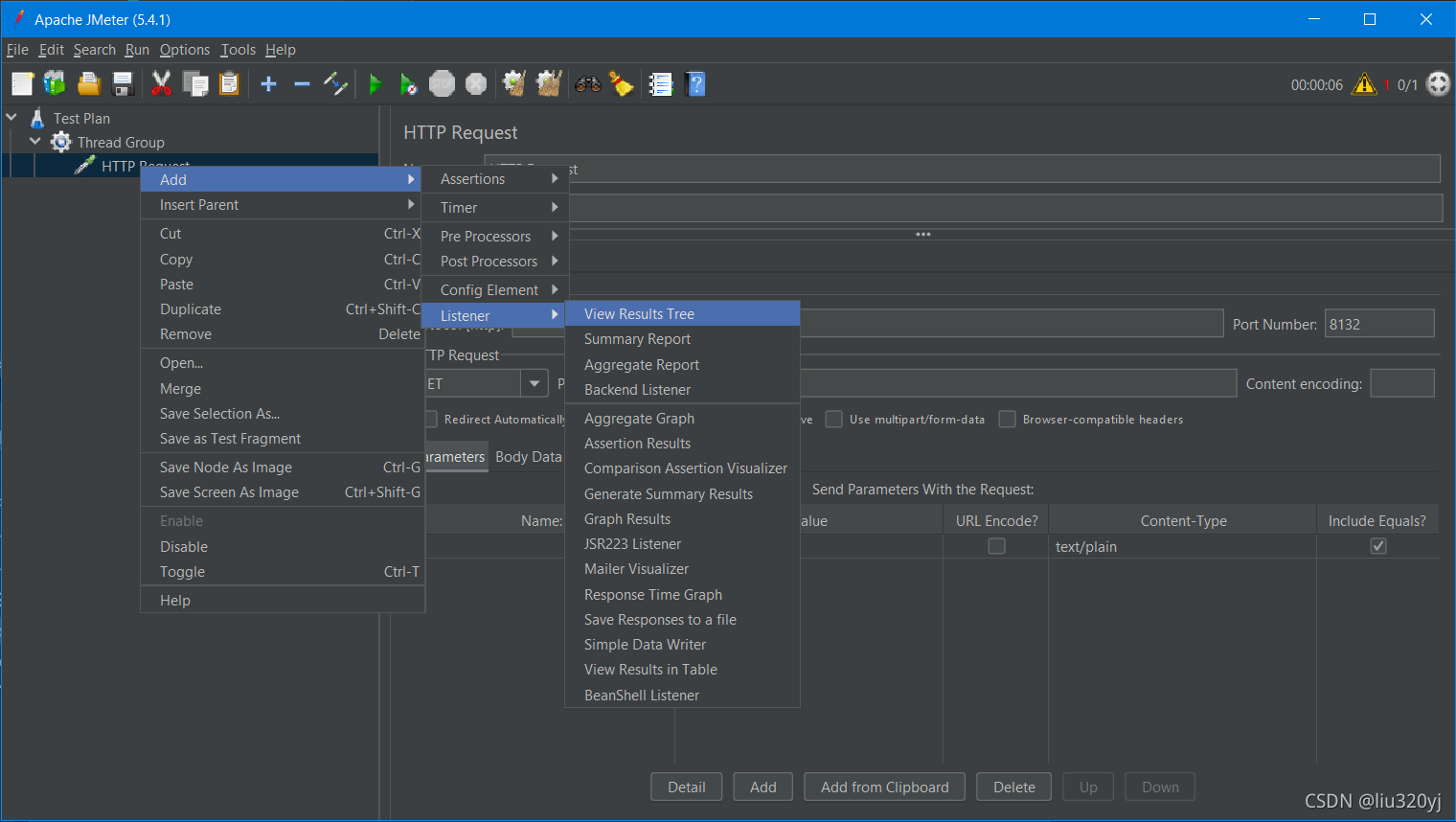
Task: Click the remote engine status icon
Action: 1439,84
